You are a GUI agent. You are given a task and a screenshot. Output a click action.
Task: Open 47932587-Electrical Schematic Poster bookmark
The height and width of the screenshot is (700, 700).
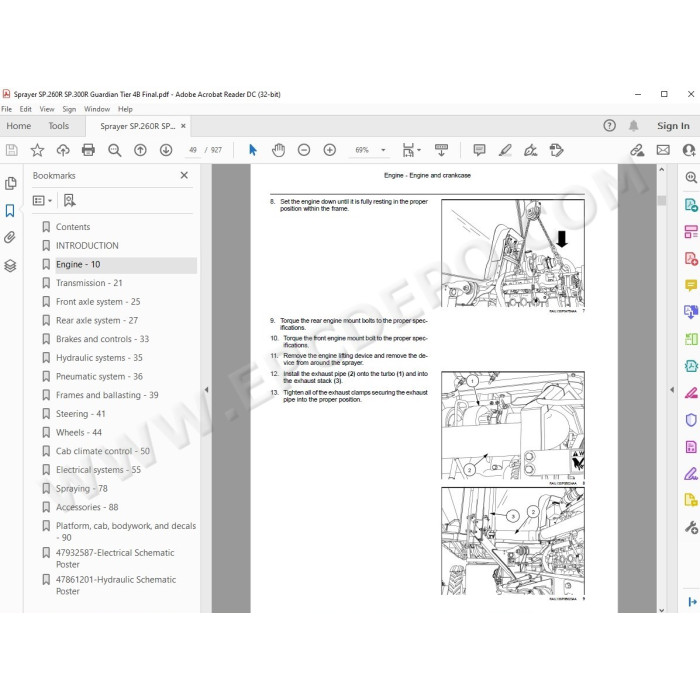tap(115, 558)
